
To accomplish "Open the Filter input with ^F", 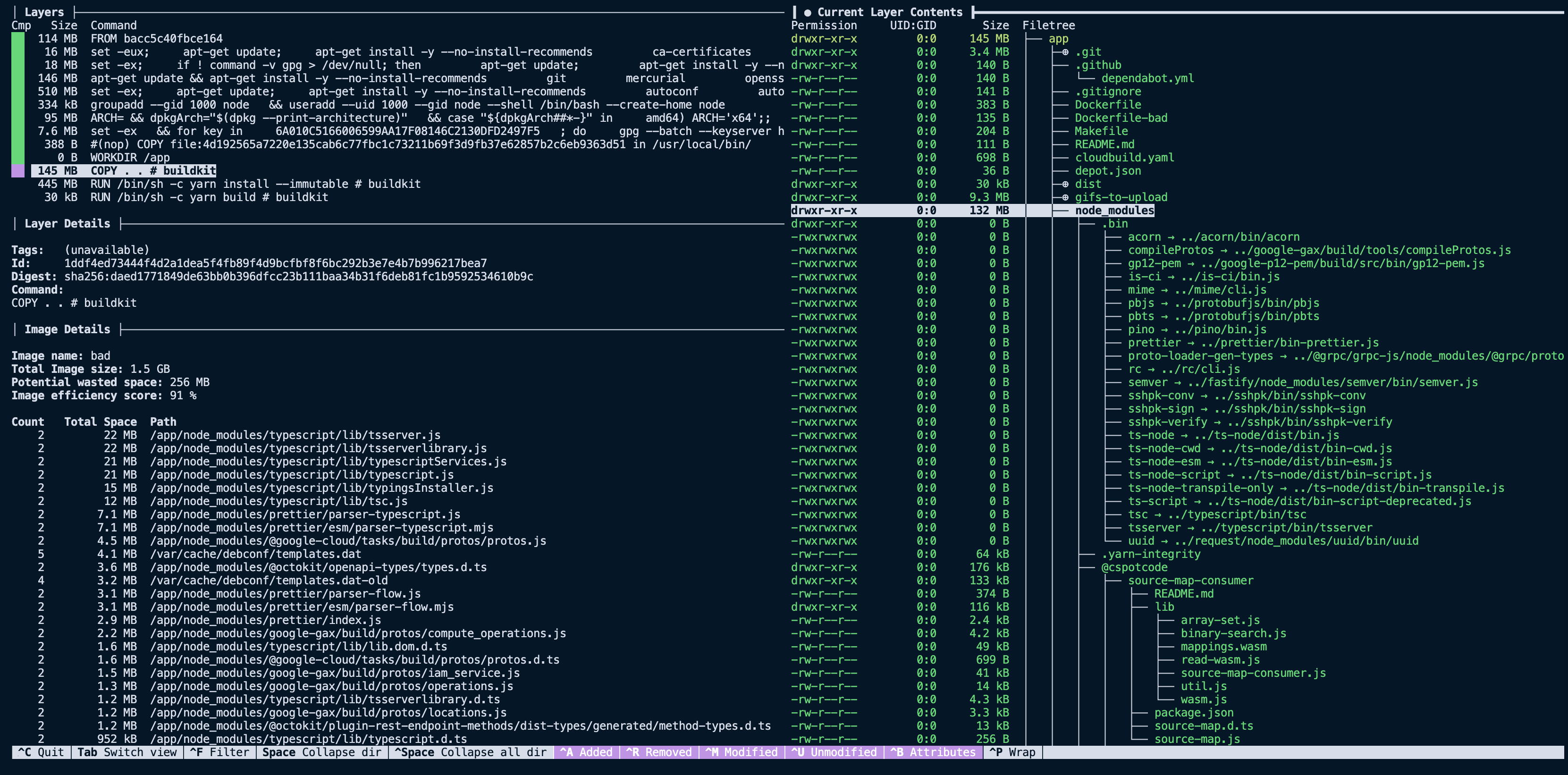I will (x=219, y=752).
